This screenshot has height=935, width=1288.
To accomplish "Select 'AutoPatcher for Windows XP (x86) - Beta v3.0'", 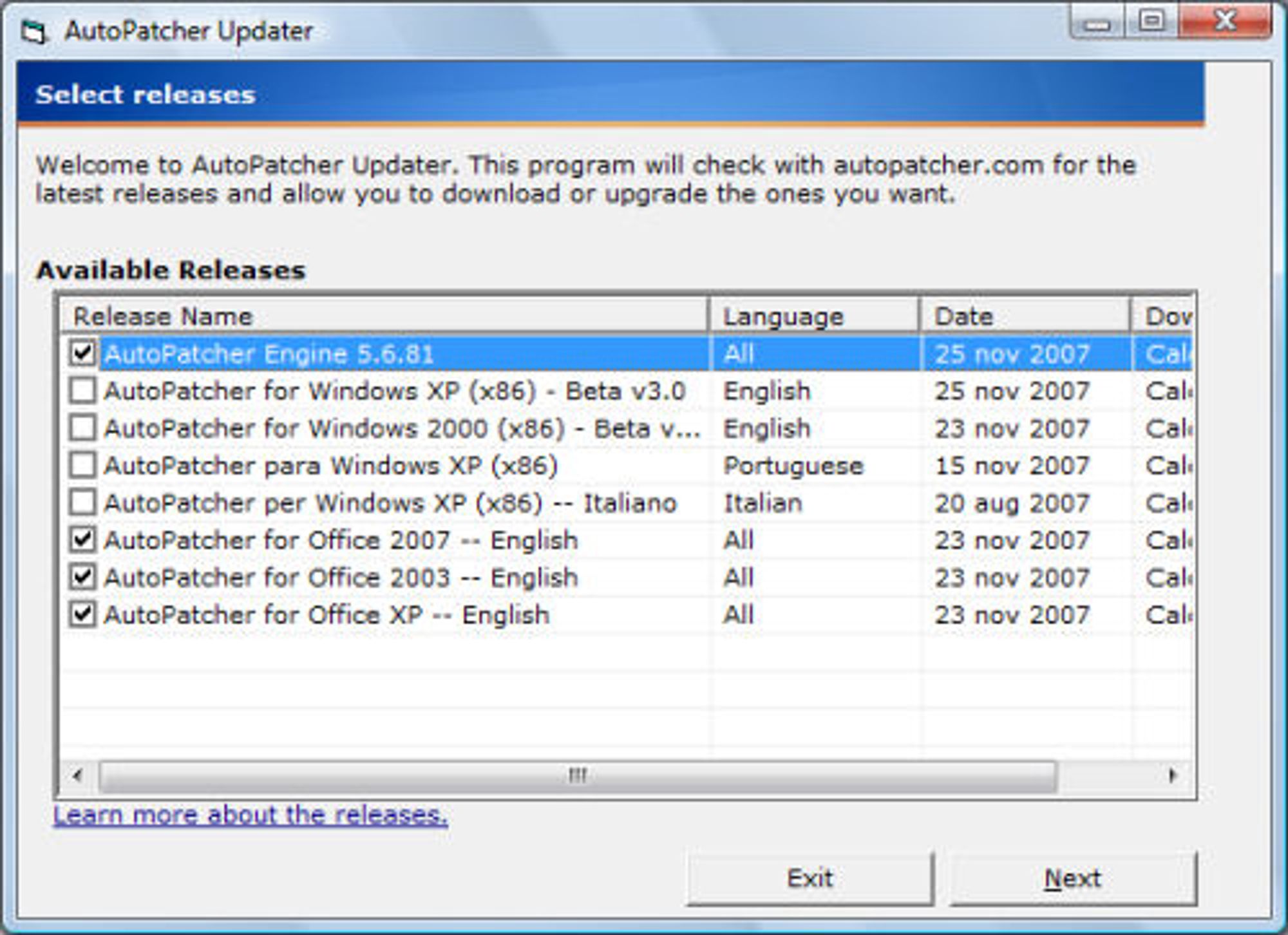I will 395,391.
